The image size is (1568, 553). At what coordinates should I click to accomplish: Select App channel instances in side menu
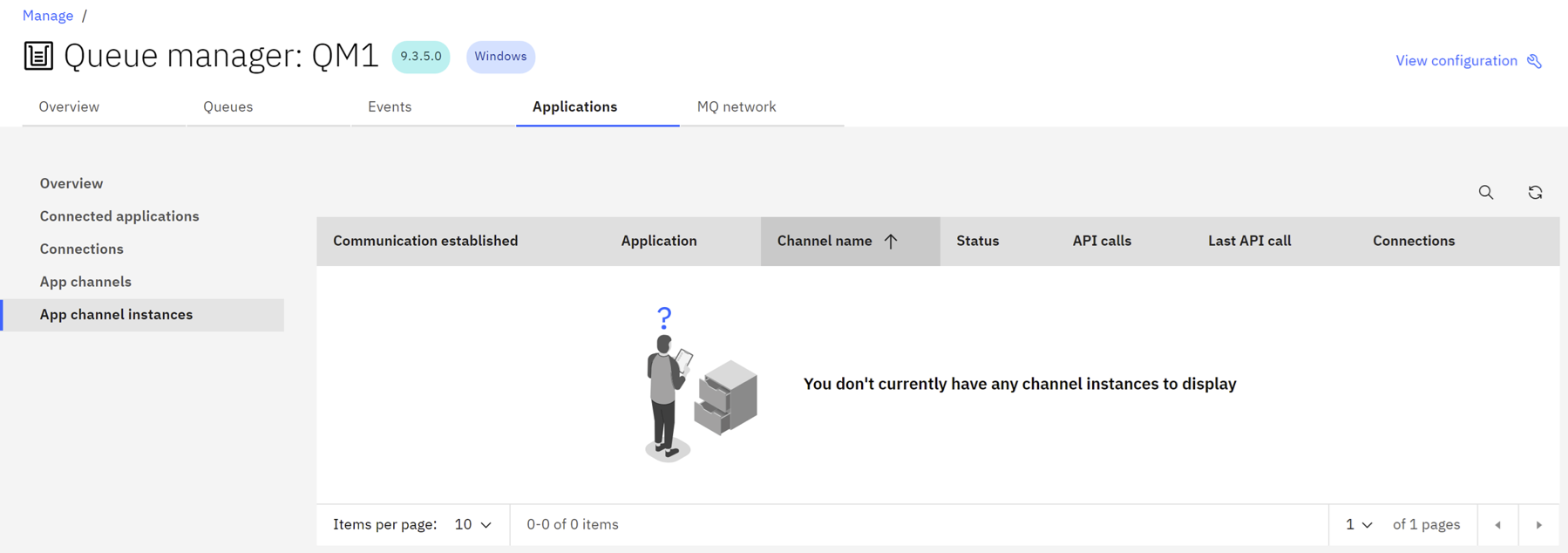click(x=144, y=315)
